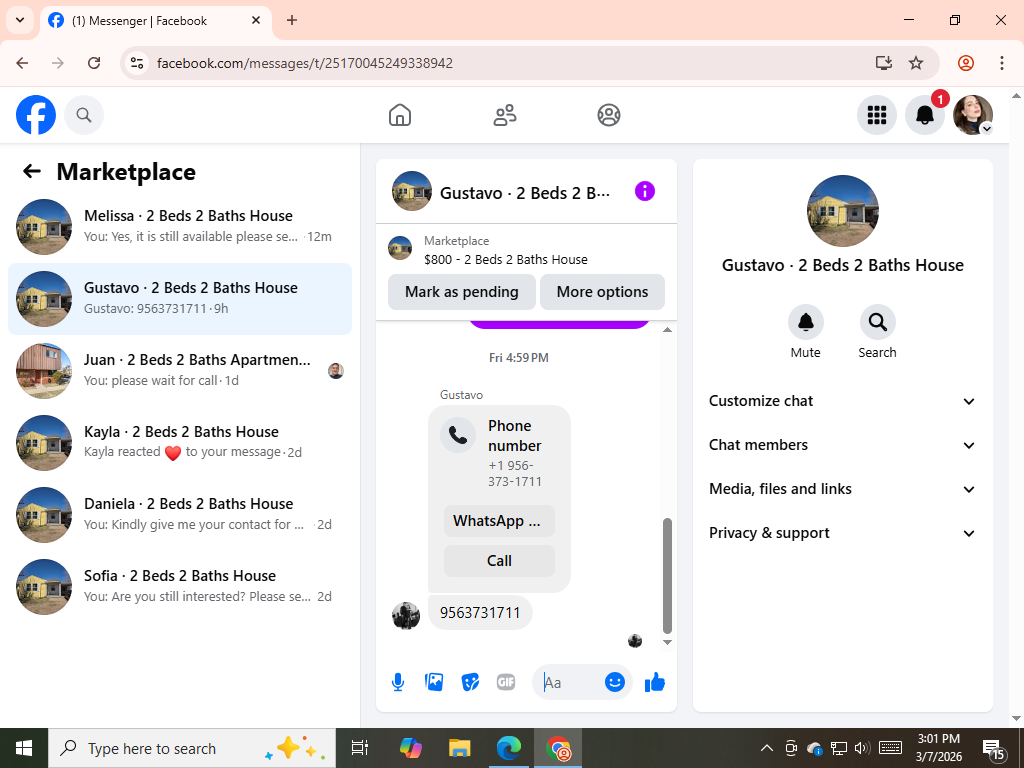Image resolution: width=1024 pixels, height=768 pixels.
Task: Show hidden system tray icons chevron
Action: tap(767, 748)
